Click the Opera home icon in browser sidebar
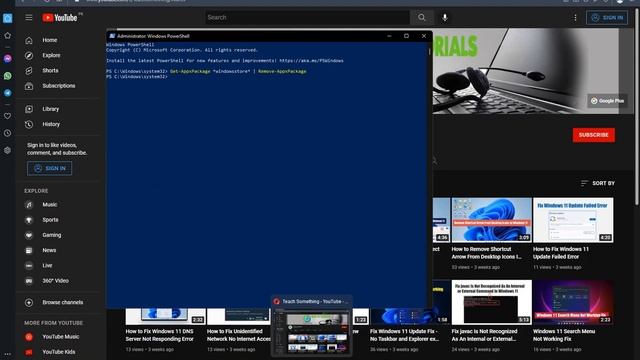Screen dimensions: 640x360 (x=7, y=18)
